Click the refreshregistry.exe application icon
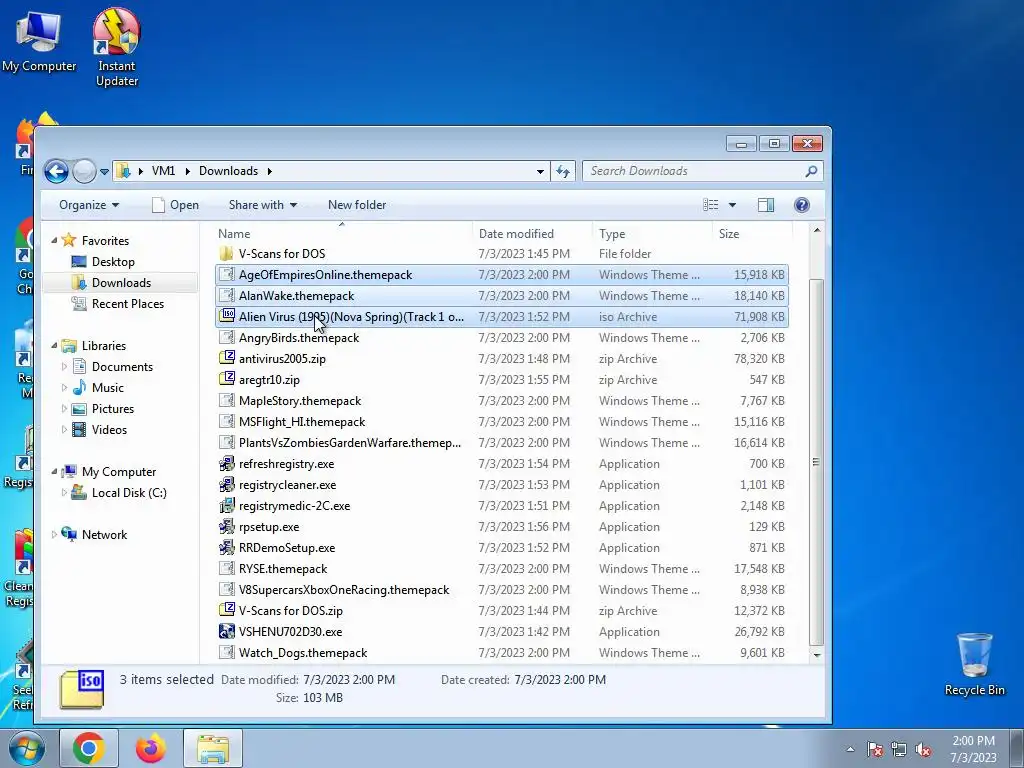 (227, 463)
